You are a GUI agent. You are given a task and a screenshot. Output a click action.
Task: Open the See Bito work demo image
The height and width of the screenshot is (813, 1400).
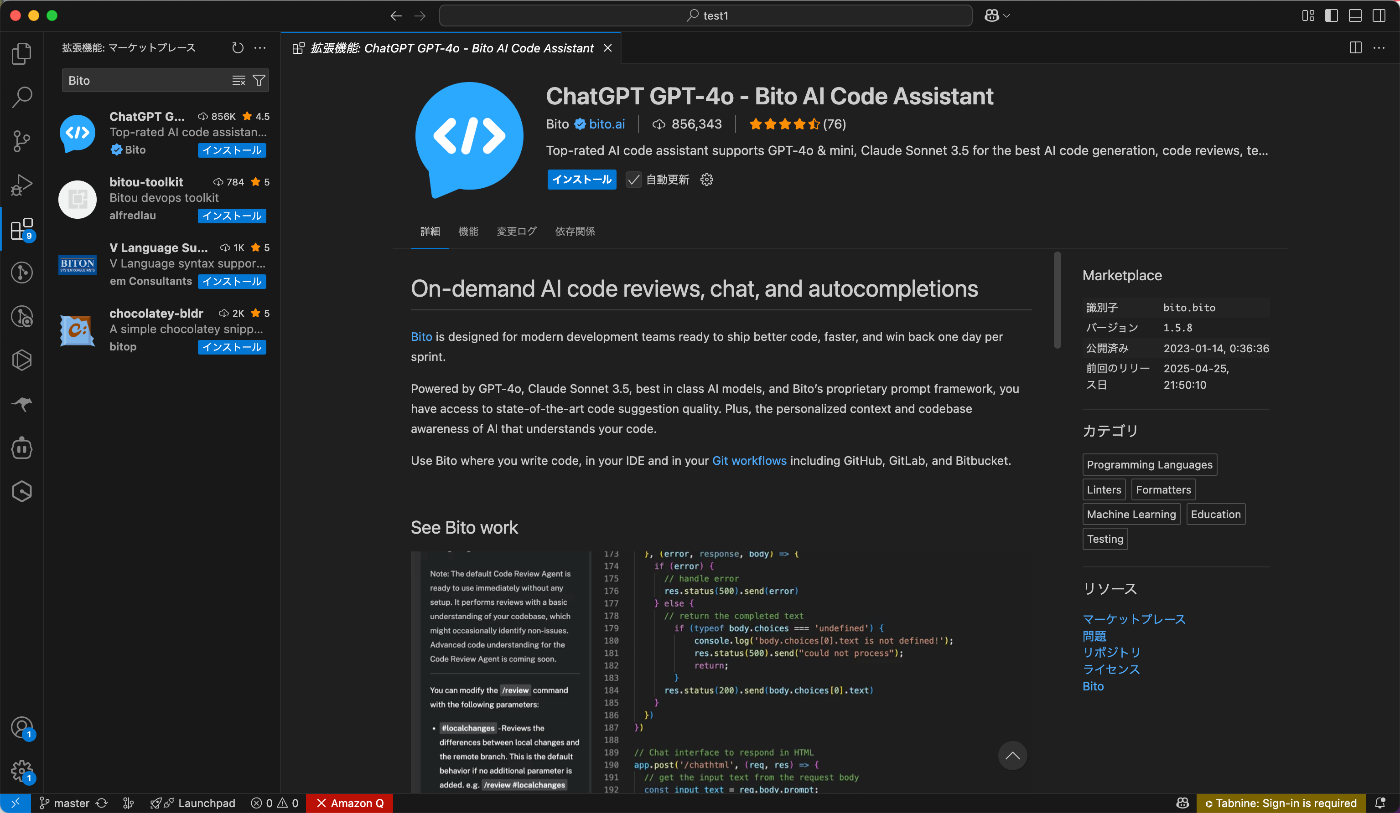tap(720, 672)
